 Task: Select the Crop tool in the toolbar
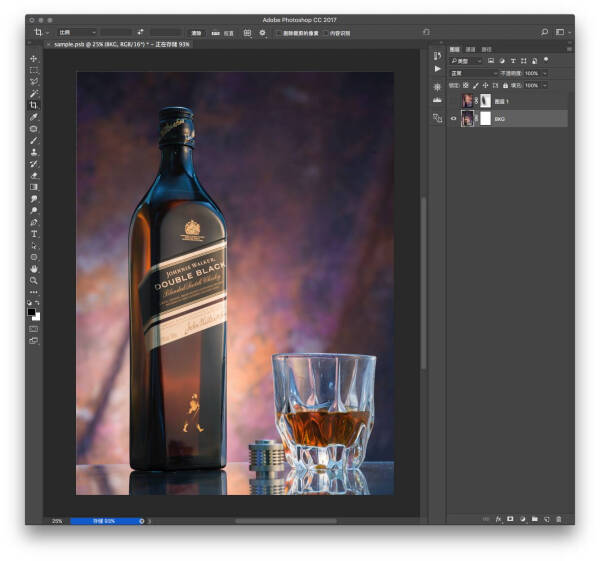(34, 105)
